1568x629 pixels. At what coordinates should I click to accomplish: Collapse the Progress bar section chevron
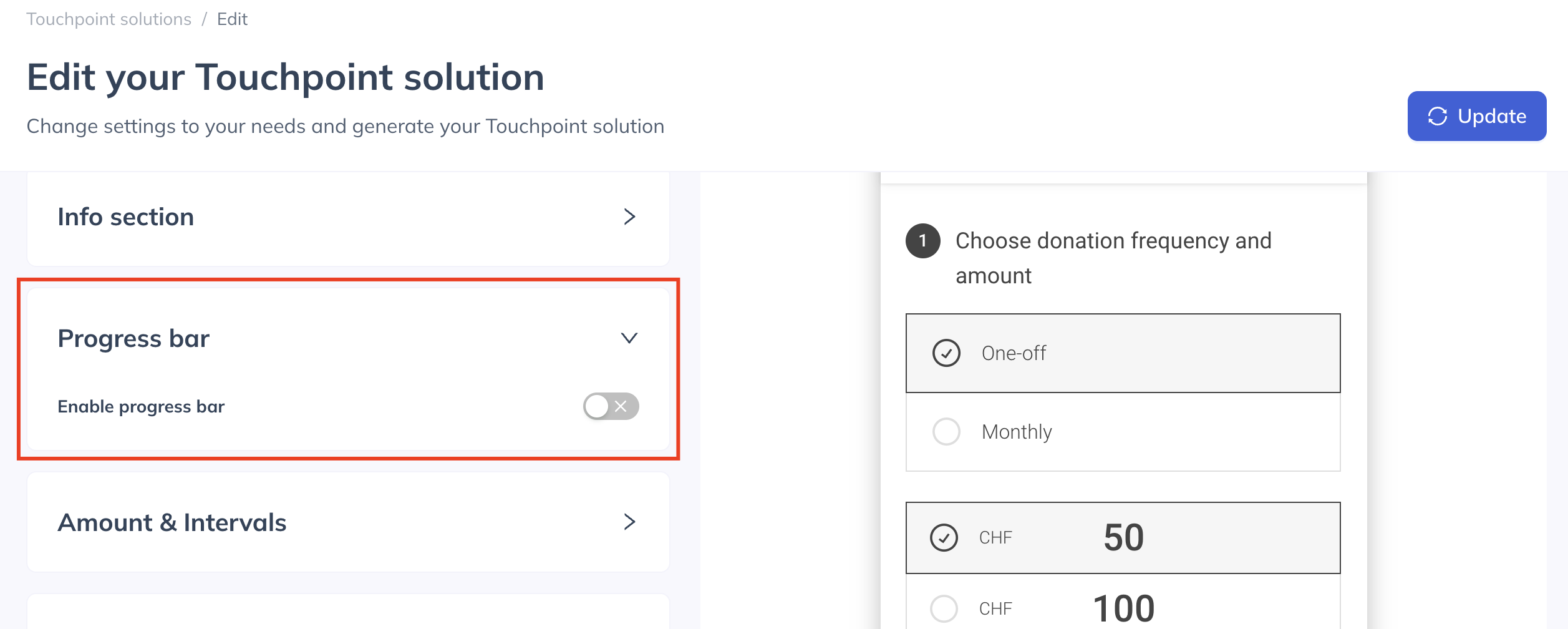(629, 338)
